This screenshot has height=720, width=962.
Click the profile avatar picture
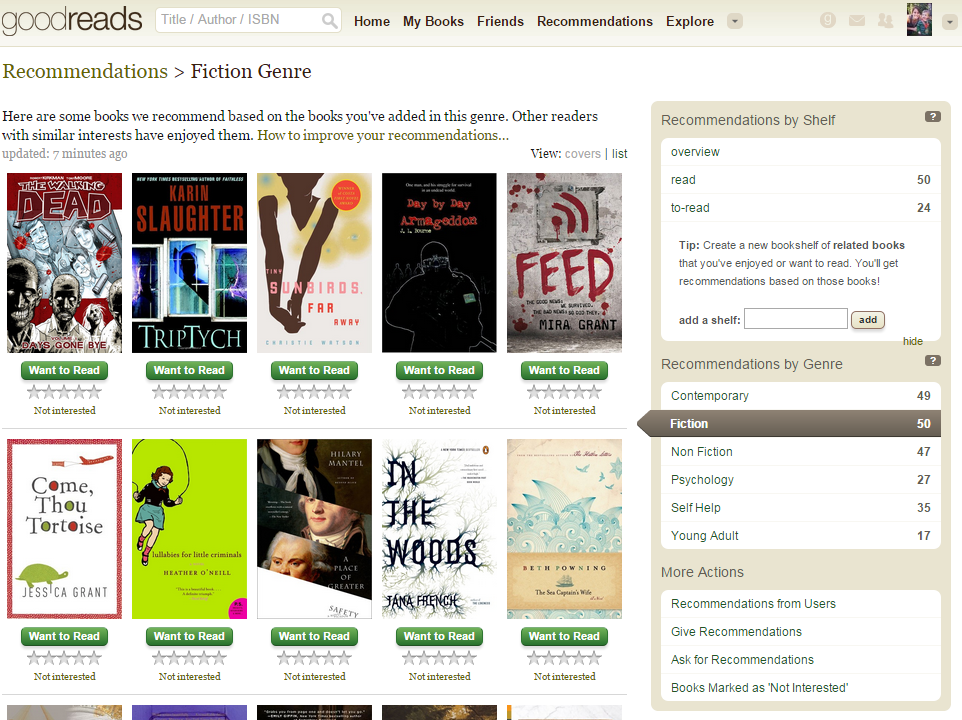919,20
